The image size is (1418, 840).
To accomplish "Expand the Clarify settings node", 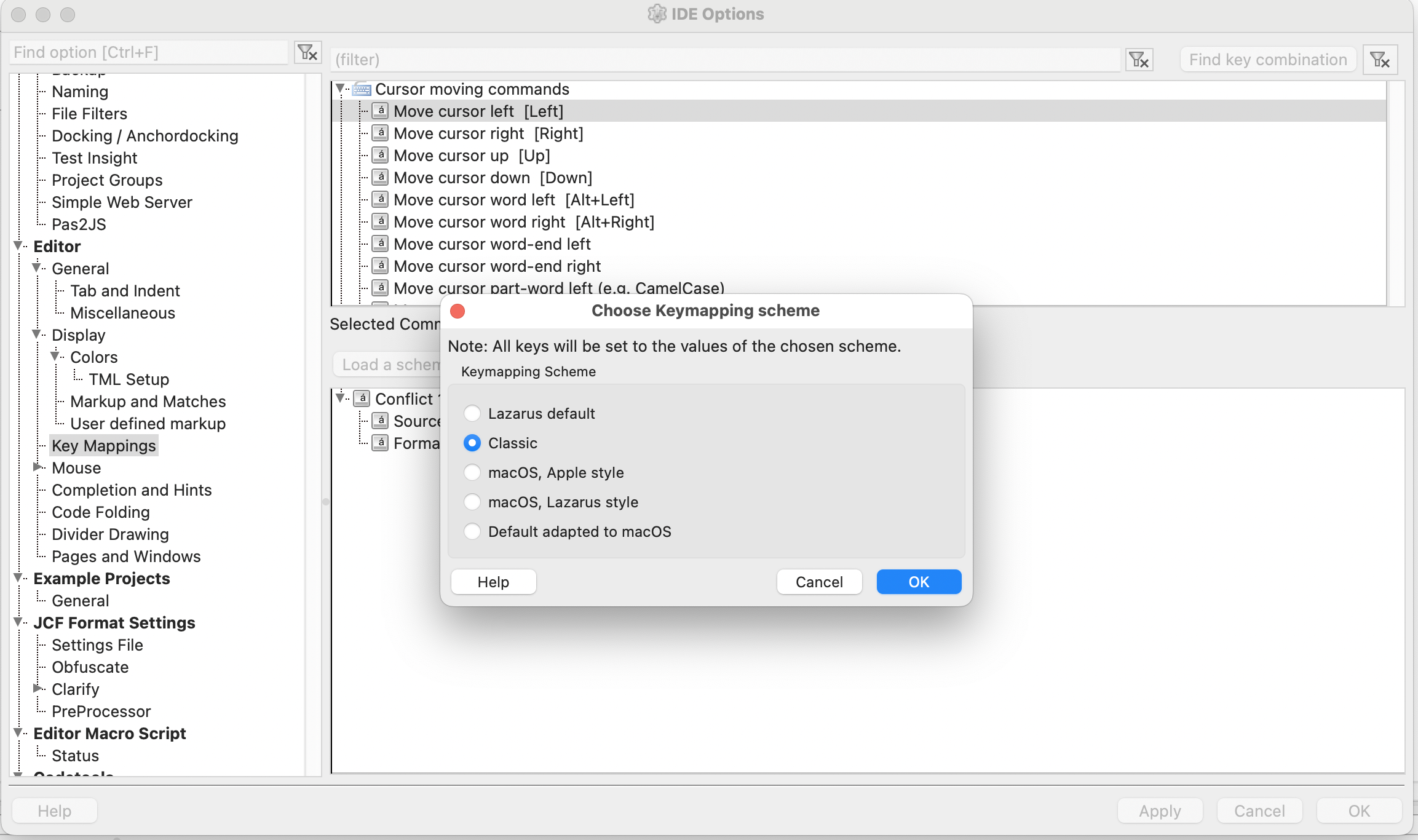I will point(38,689).
